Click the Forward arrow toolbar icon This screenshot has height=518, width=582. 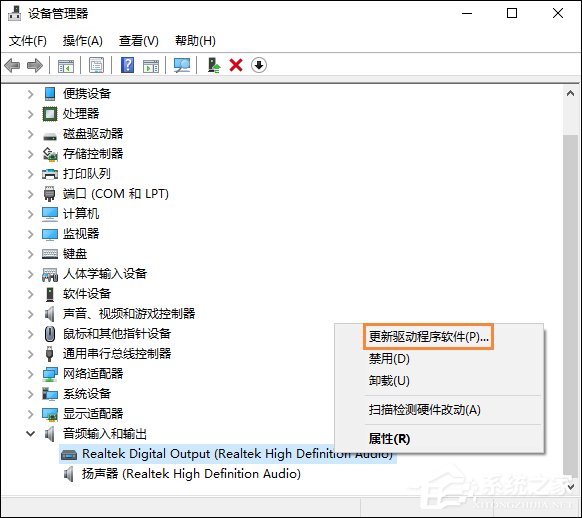pos(35,66)
